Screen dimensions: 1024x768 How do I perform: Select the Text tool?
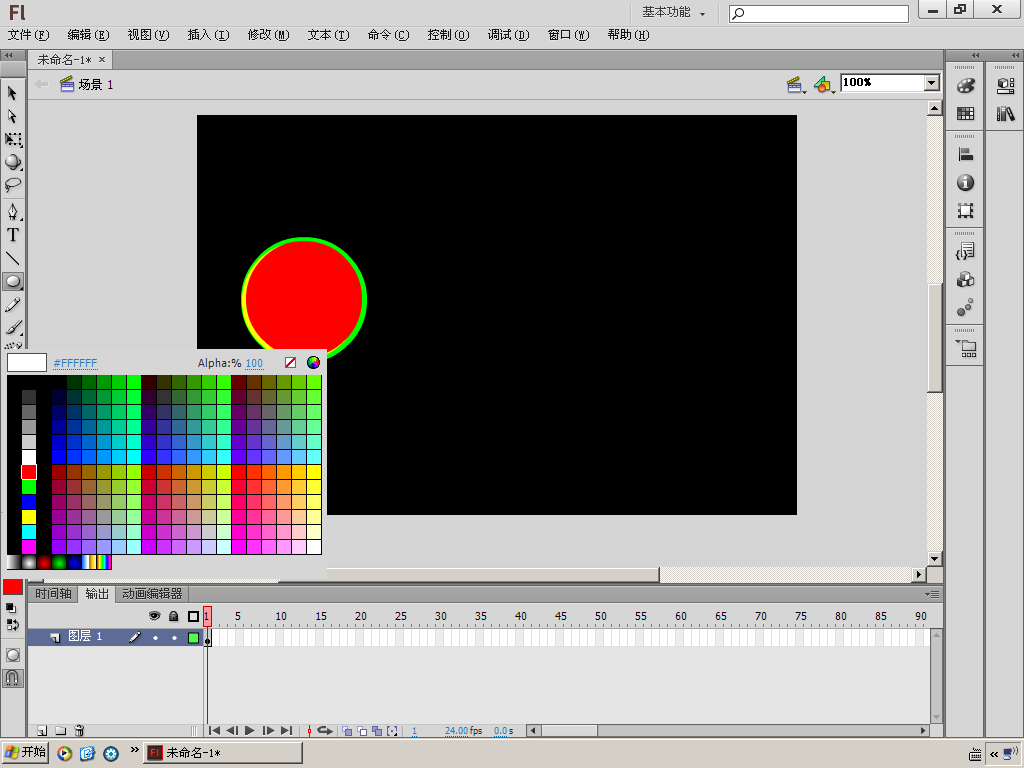point(13,235)
